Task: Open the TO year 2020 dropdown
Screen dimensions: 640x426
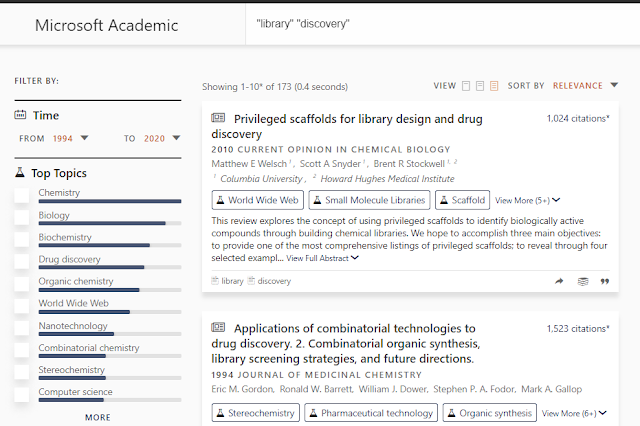Action: click(x=162, y=138)
